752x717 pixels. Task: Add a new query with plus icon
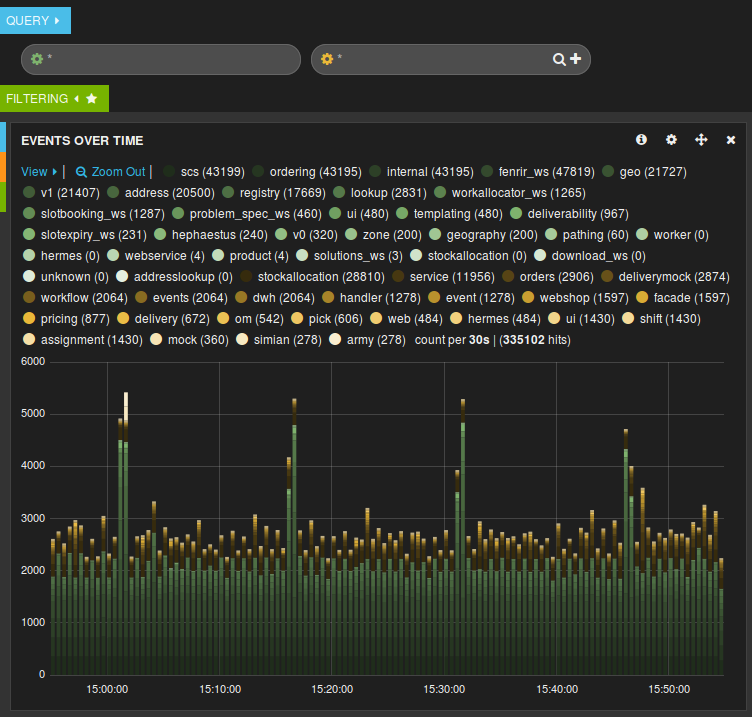click(576, 59)
